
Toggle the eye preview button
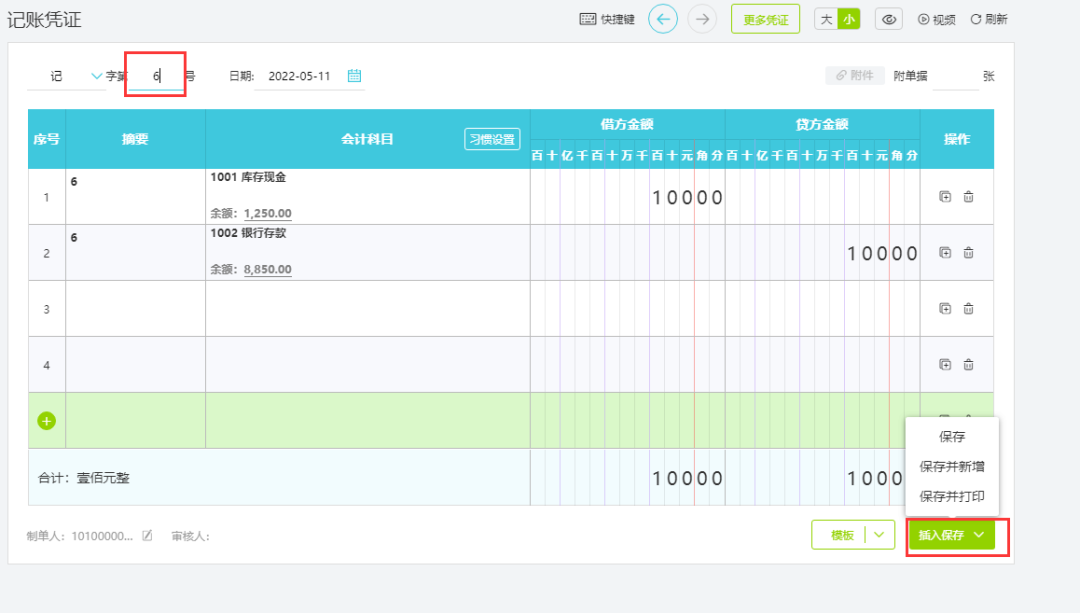point(889,19)
